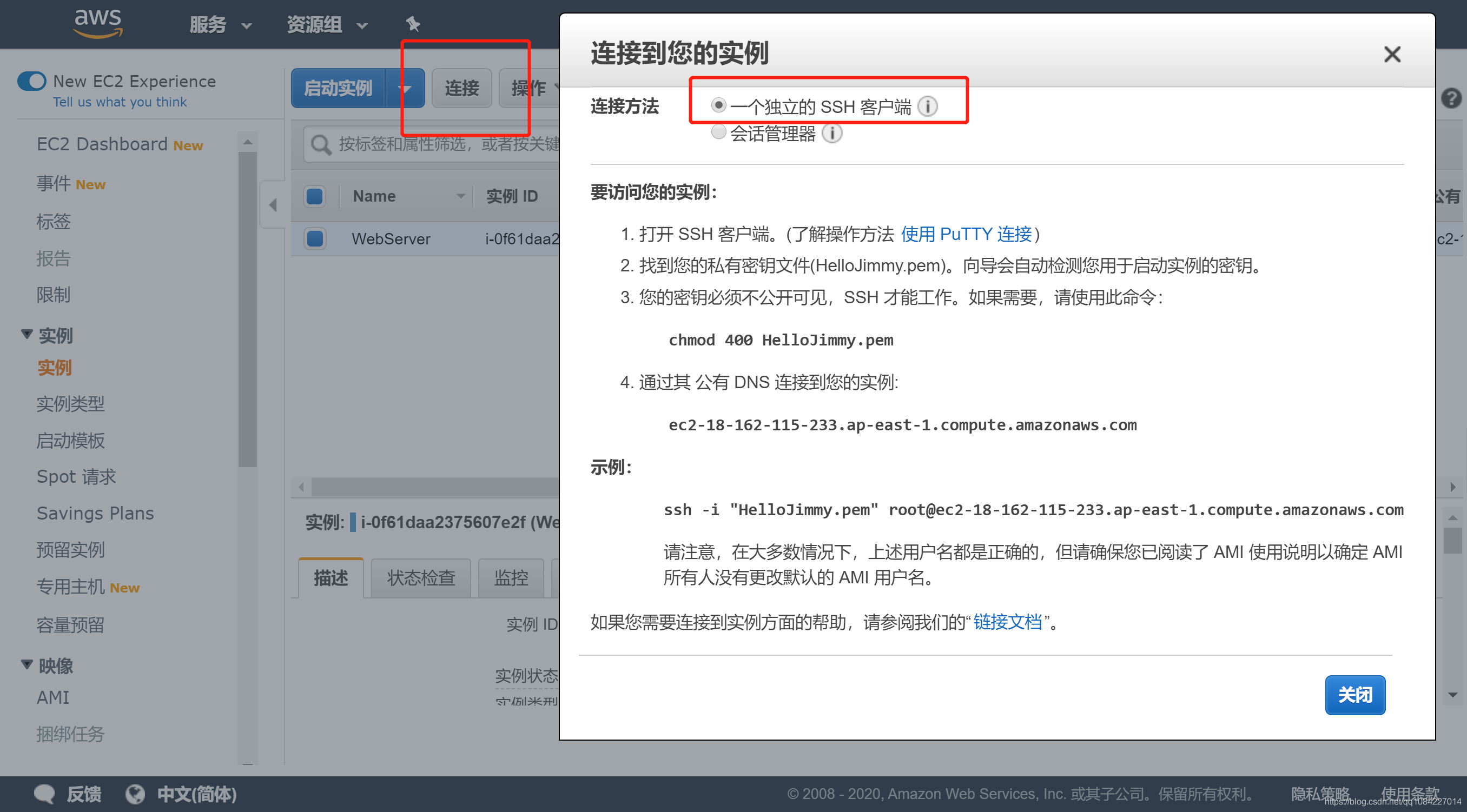This screenshot has width=1467, height=812.
Task: Click the help question mark icon
Action: (1451, 98)
